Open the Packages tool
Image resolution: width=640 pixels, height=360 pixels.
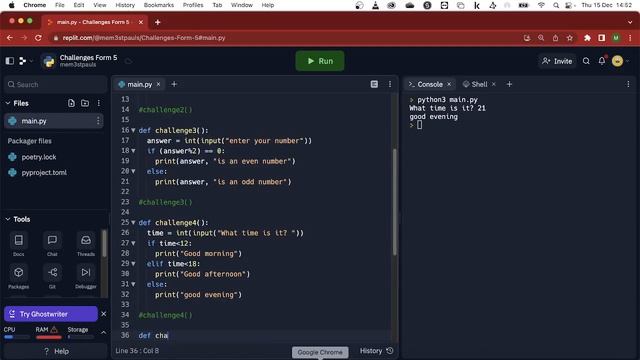[19, 276]
